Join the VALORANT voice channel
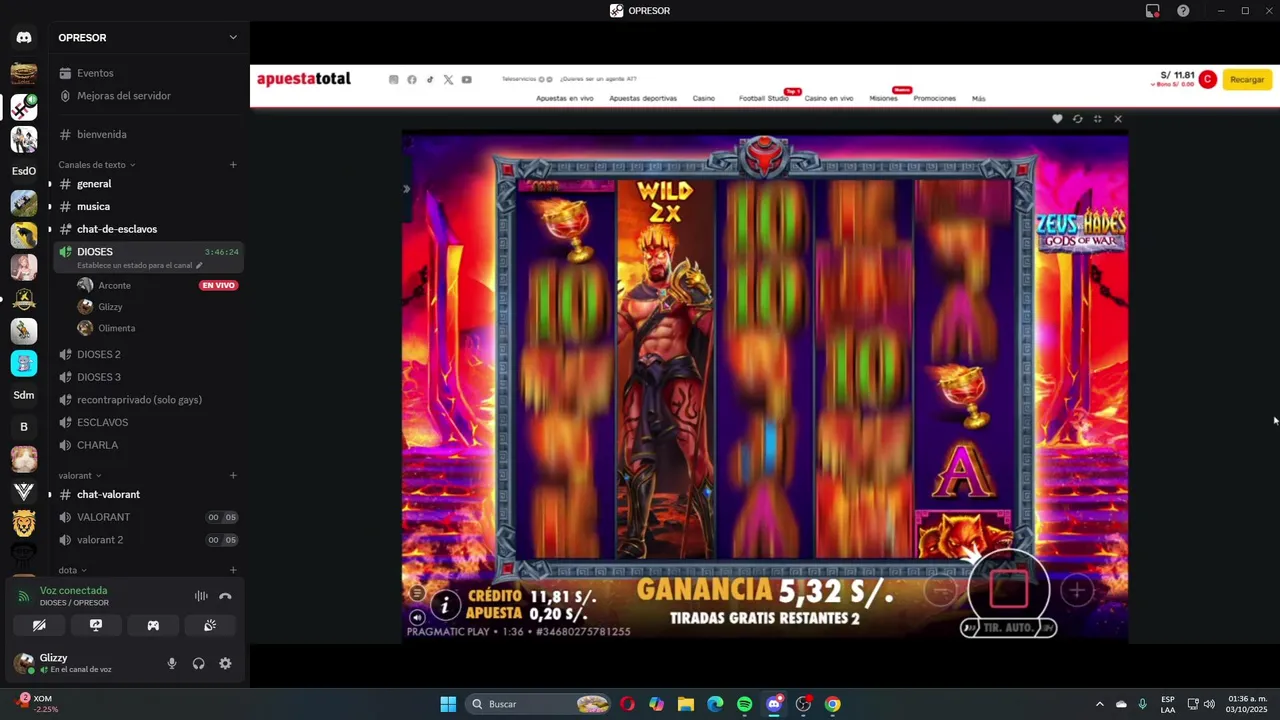 pos(148,517)
